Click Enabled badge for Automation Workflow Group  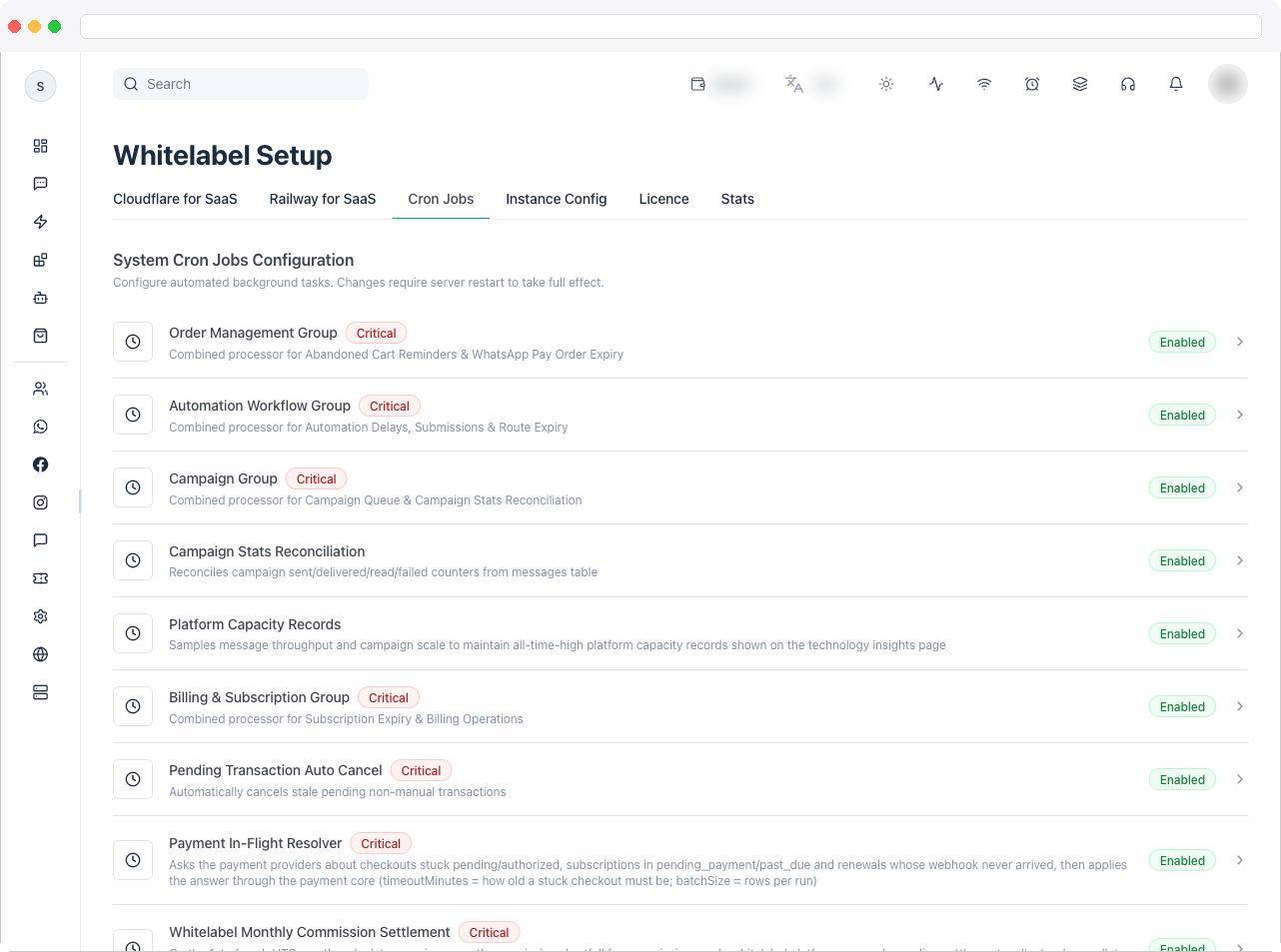[1182, 415]
